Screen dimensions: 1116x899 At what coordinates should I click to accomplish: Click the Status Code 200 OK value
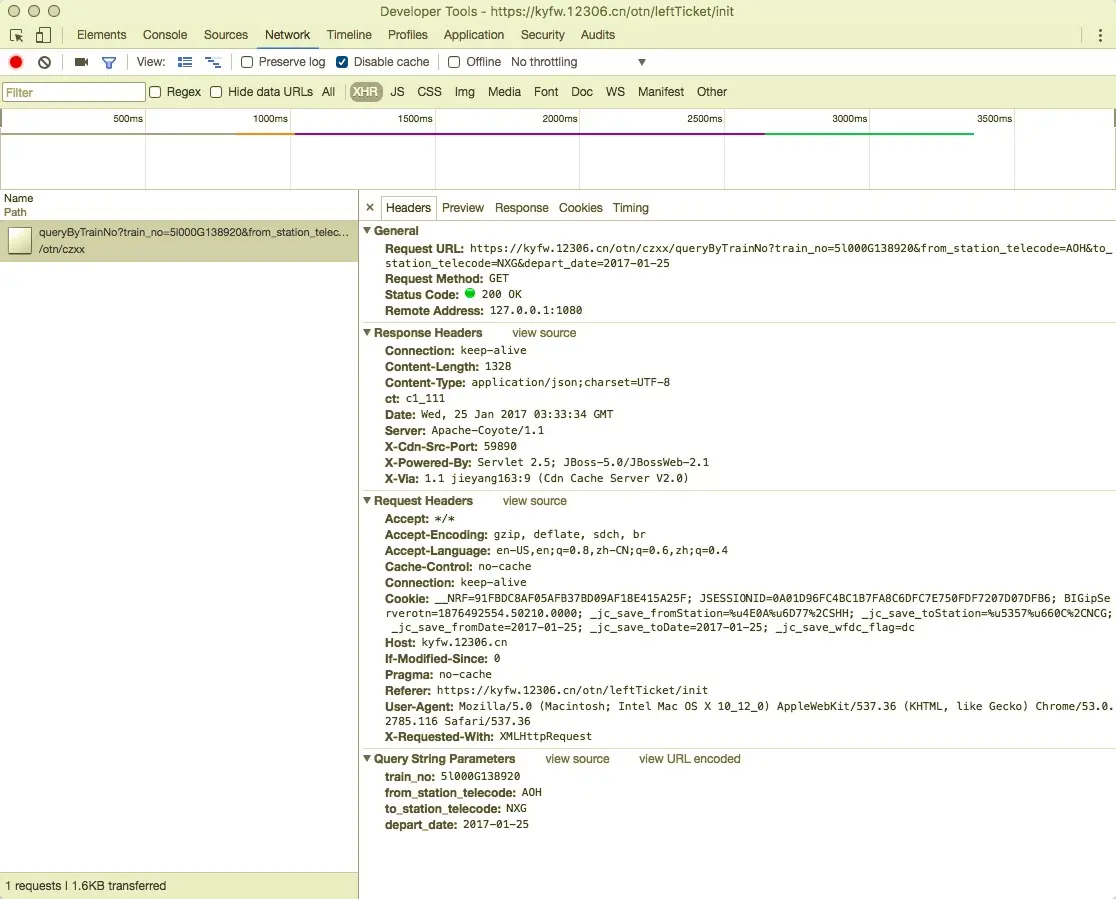click(x=501, y=294)
